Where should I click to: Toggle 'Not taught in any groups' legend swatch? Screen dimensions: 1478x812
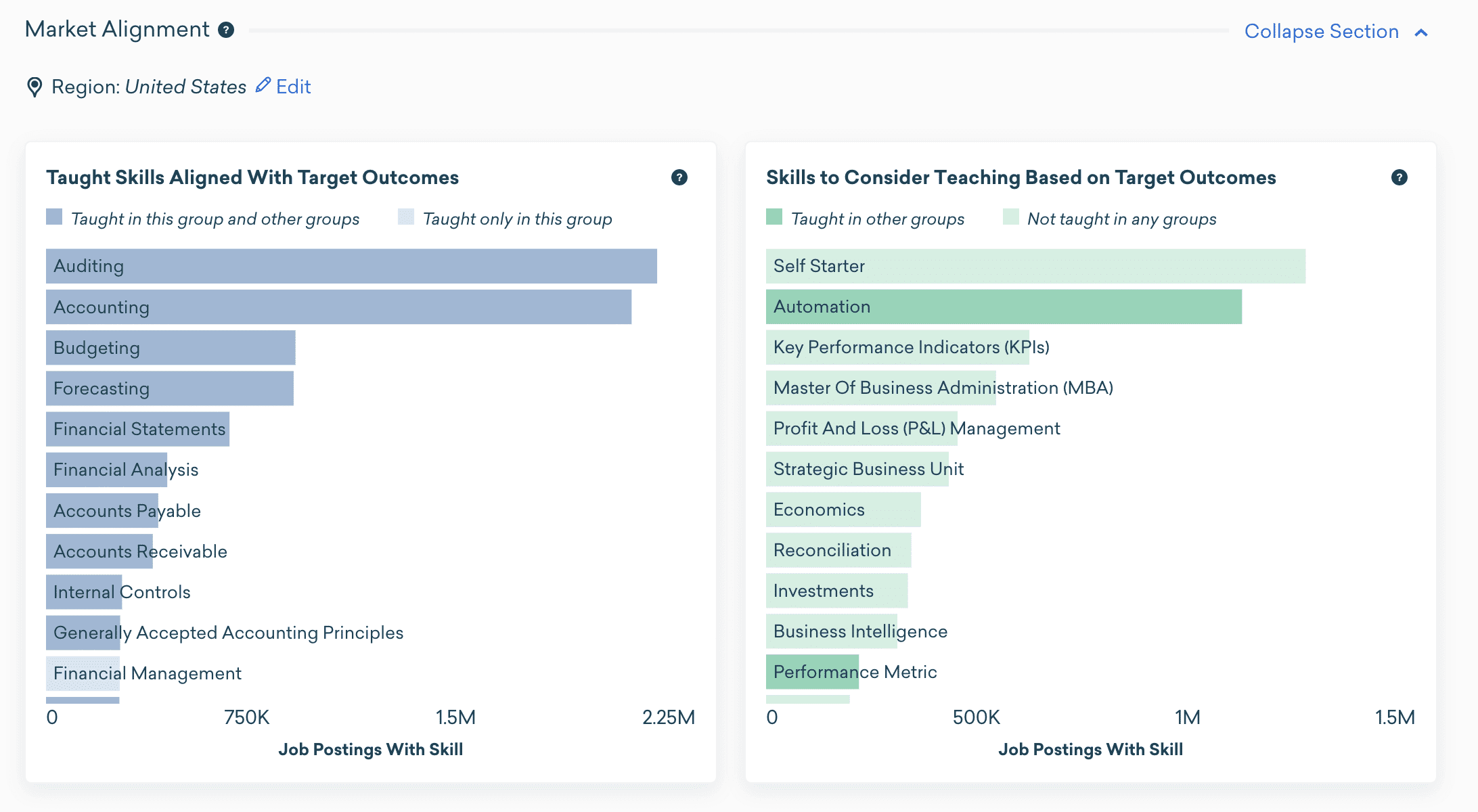(1010, 217)
